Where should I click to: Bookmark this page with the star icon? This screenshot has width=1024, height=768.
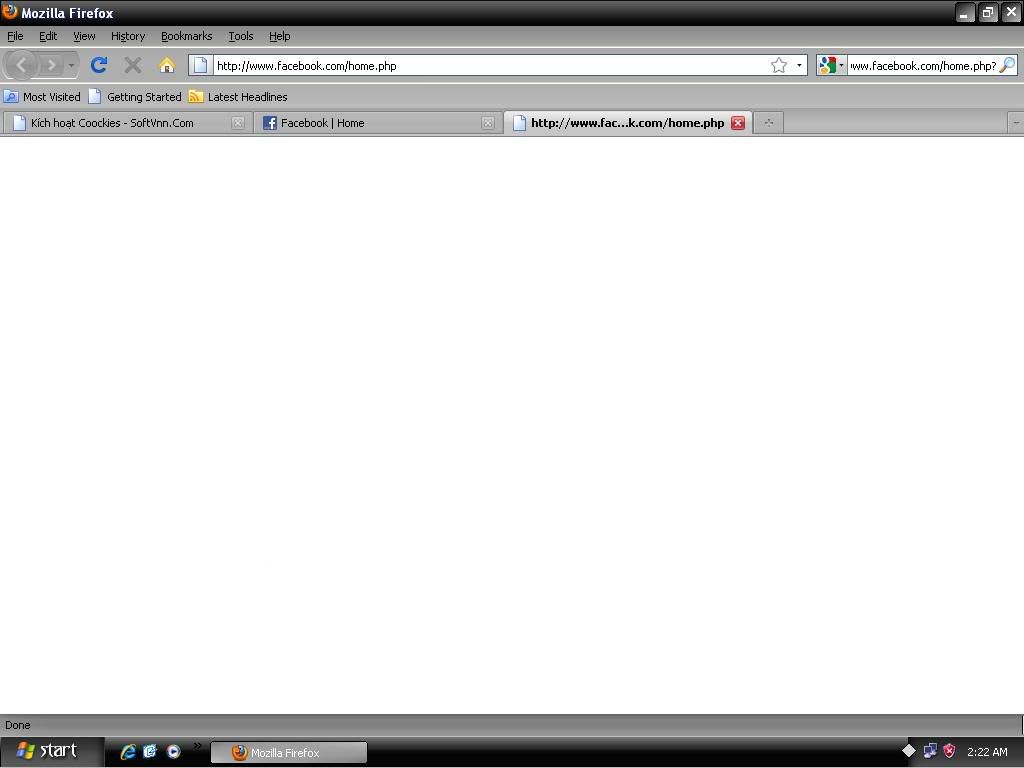coord(778,65)
